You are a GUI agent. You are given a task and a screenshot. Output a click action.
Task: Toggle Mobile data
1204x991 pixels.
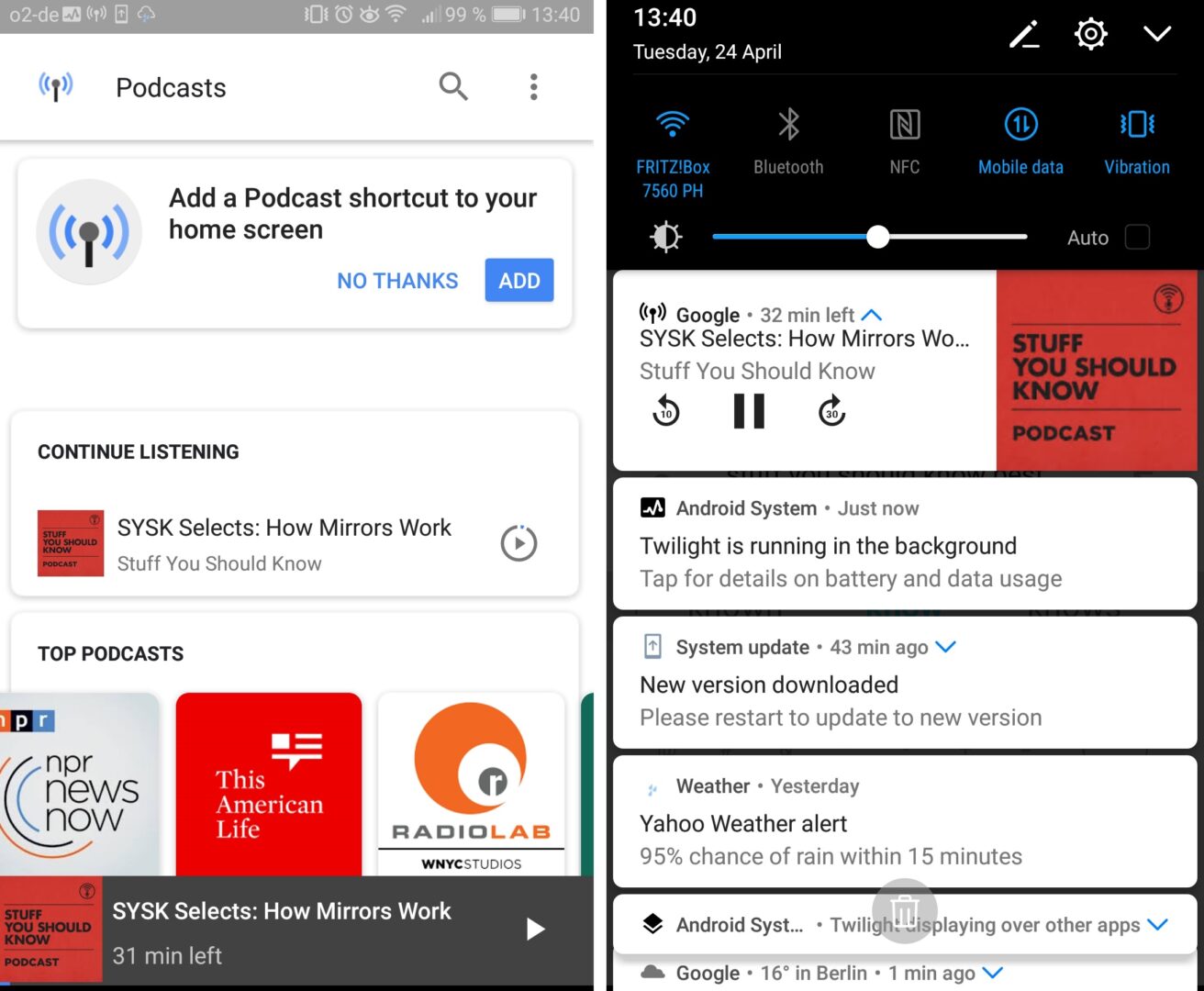pos(1020,124)
